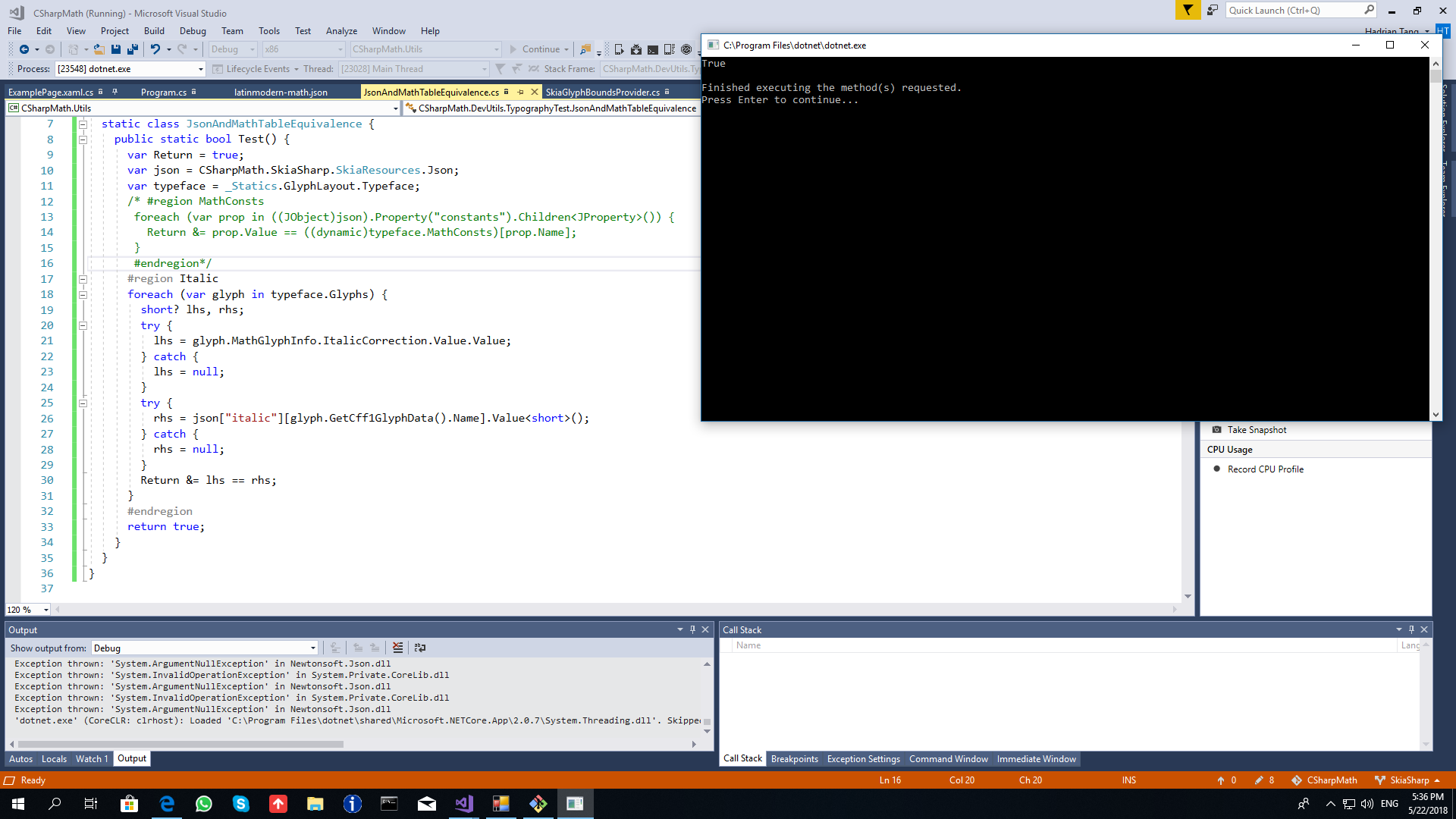
Task: Open the Process dotnet.exe dropdown
Action: 200,69
